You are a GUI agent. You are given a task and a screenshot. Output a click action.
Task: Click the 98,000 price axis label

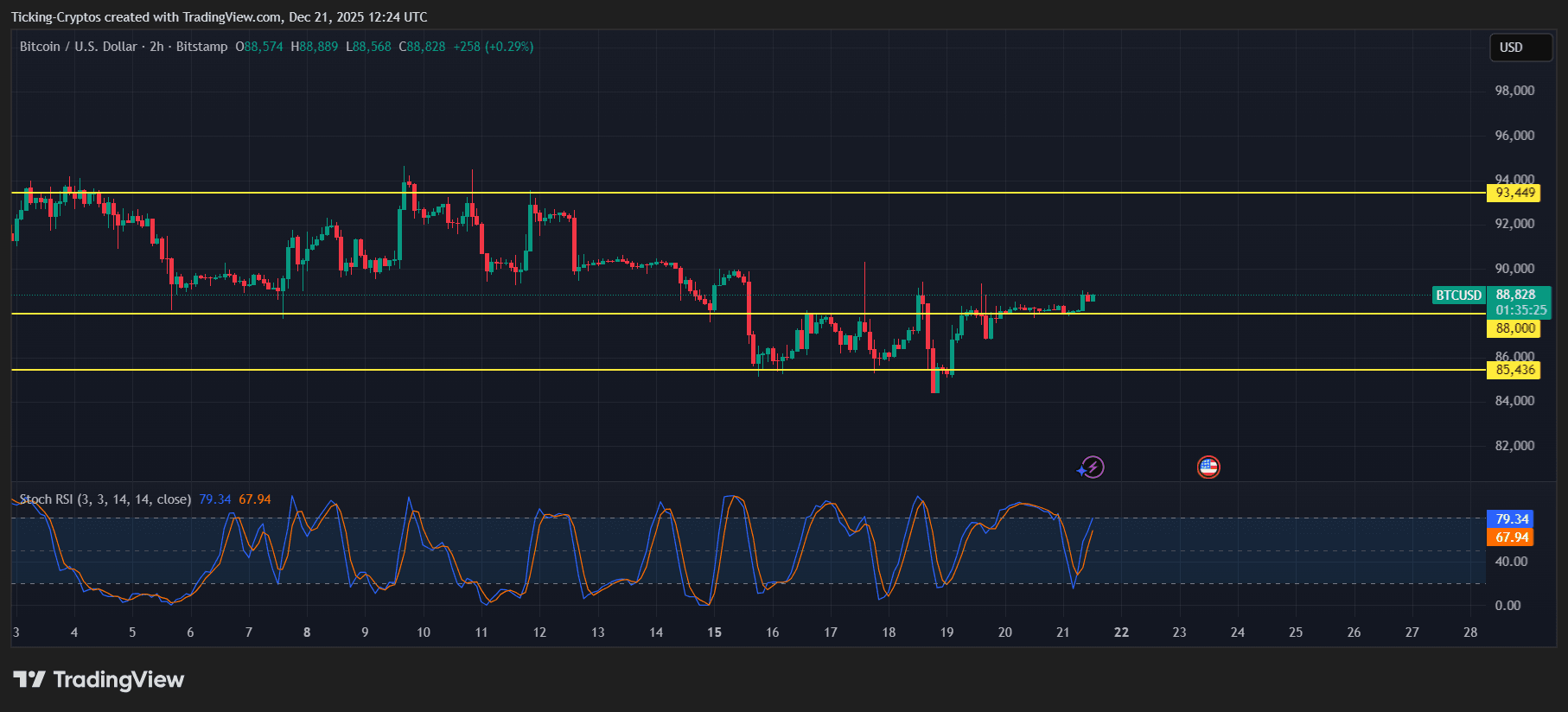coord(1514,91)
